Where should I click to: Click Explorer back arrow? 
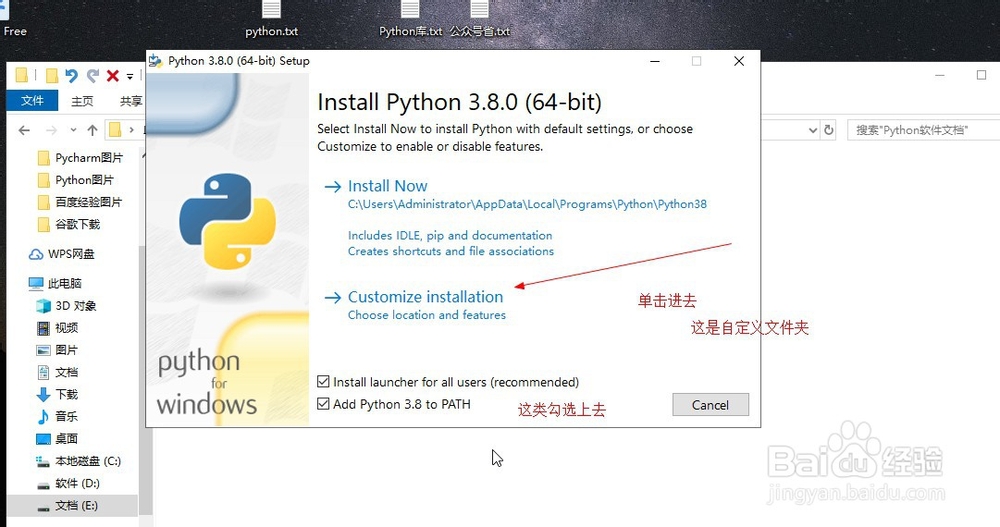[24, 130]
